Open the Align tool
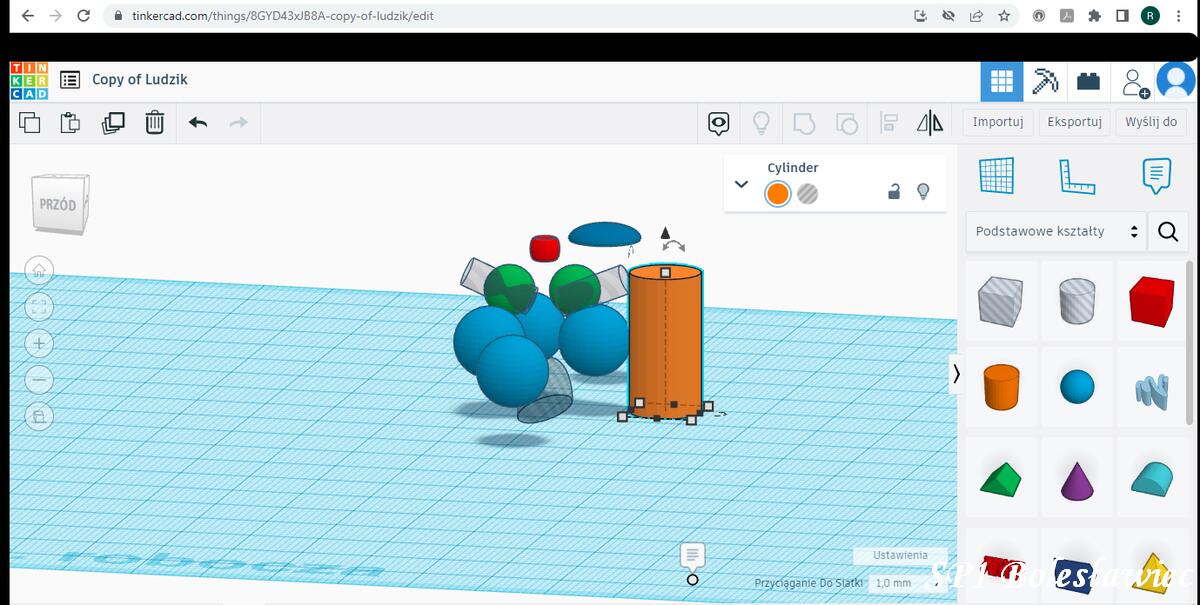 point(888,123)
